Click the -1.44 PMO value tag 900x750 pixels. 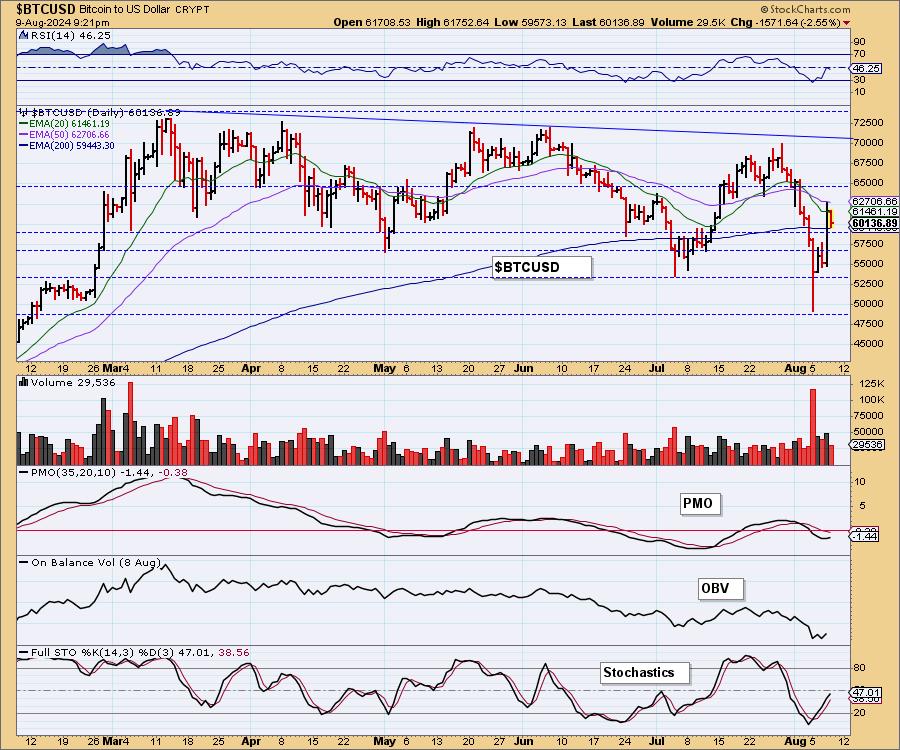pos(864,537)
